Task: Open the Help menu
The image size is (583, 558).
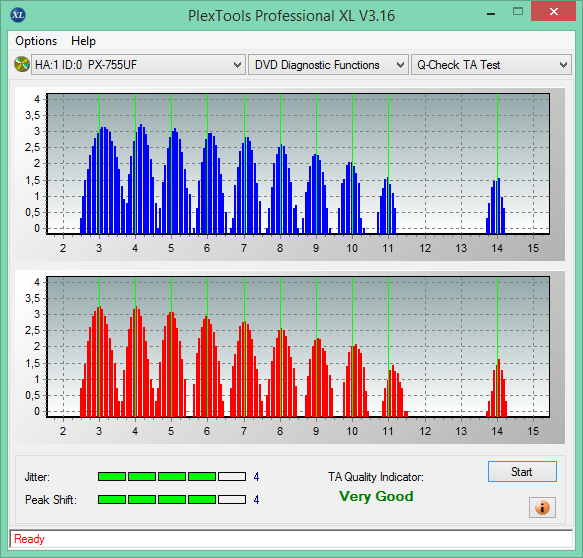Action: click(83, 41)
